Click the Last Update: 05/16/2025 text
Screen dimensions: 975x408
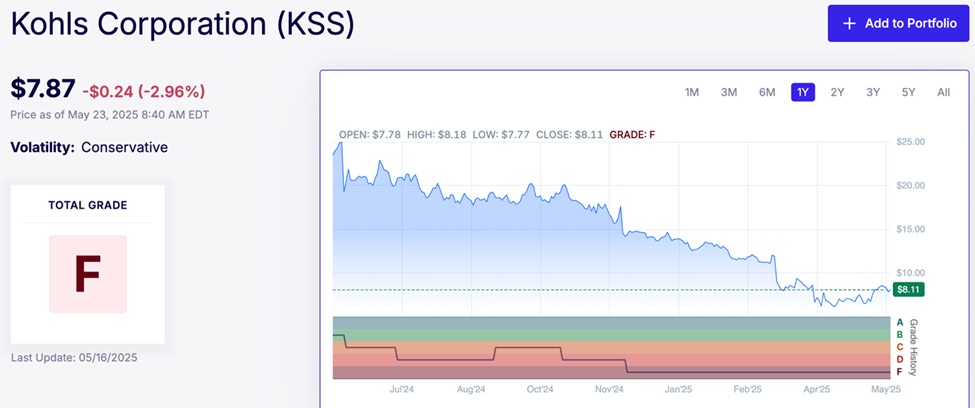[74, 358]
